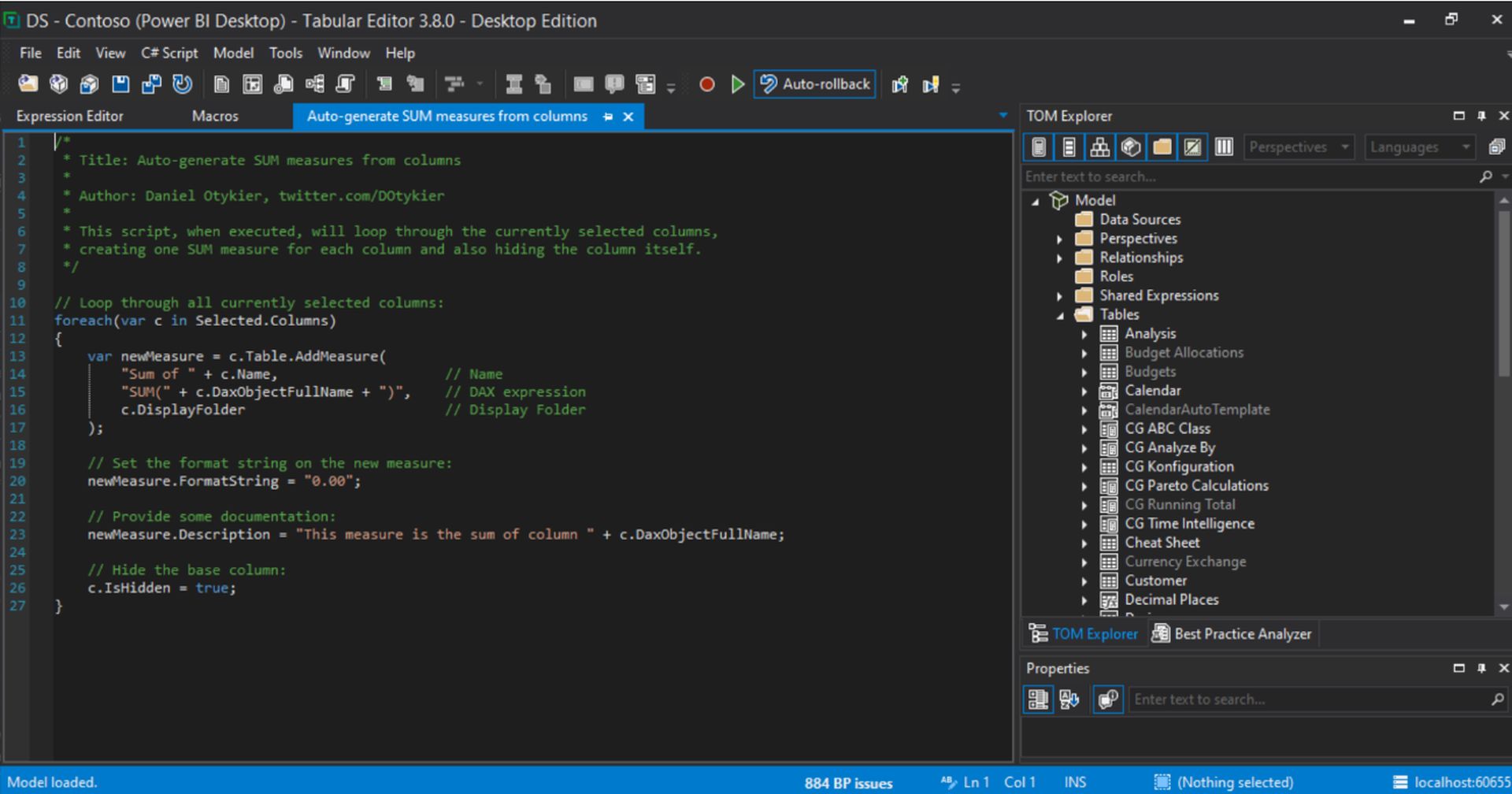
Task: Open the Languages dropdown
Action: coord(1419,147)
